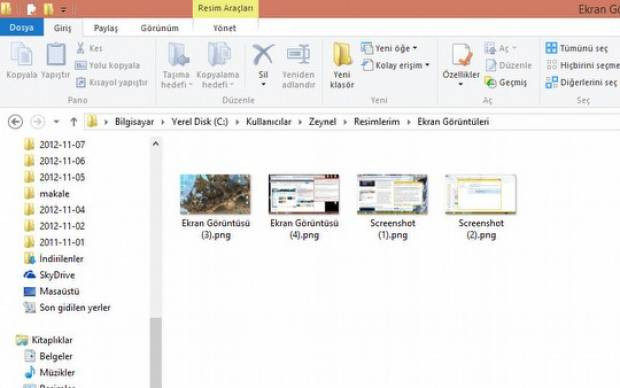Viewport: 620px width, 388px height.
Task: Select the 2012-11-05 folder in the sidebar
Action: pyautogui.click(x=54, y=177)
